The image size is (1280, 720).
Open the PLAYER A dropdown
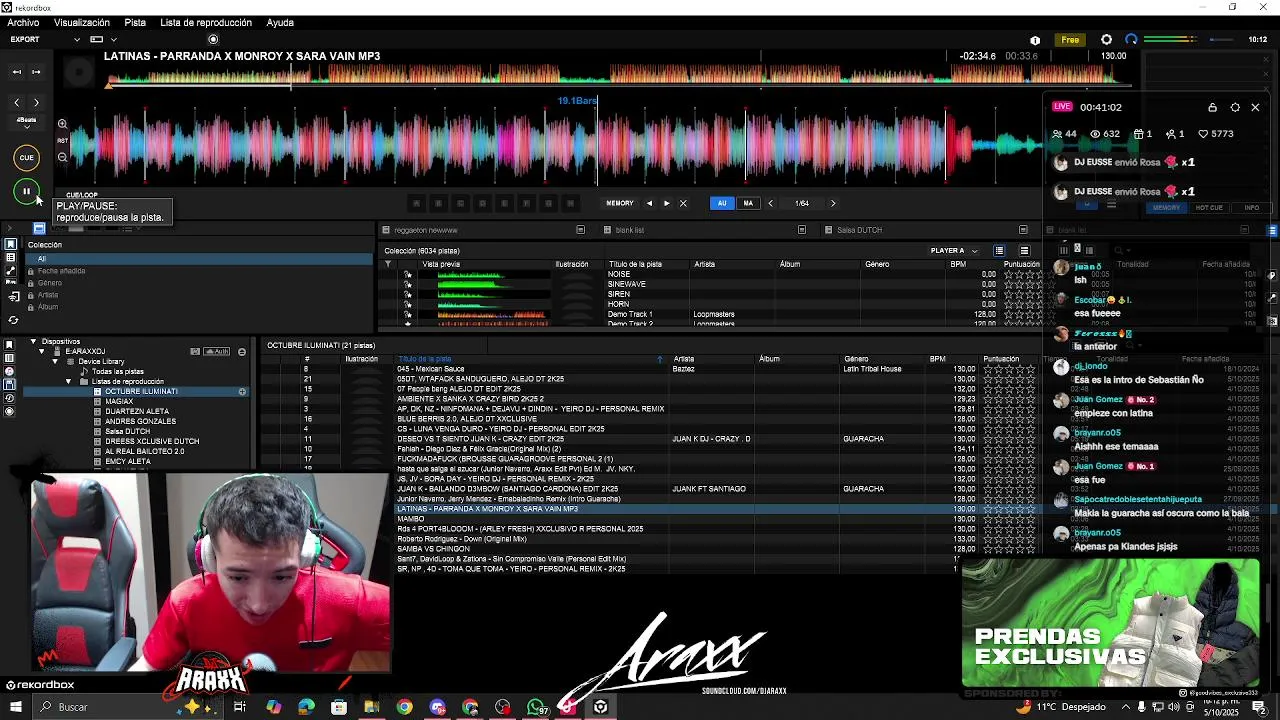953,250
